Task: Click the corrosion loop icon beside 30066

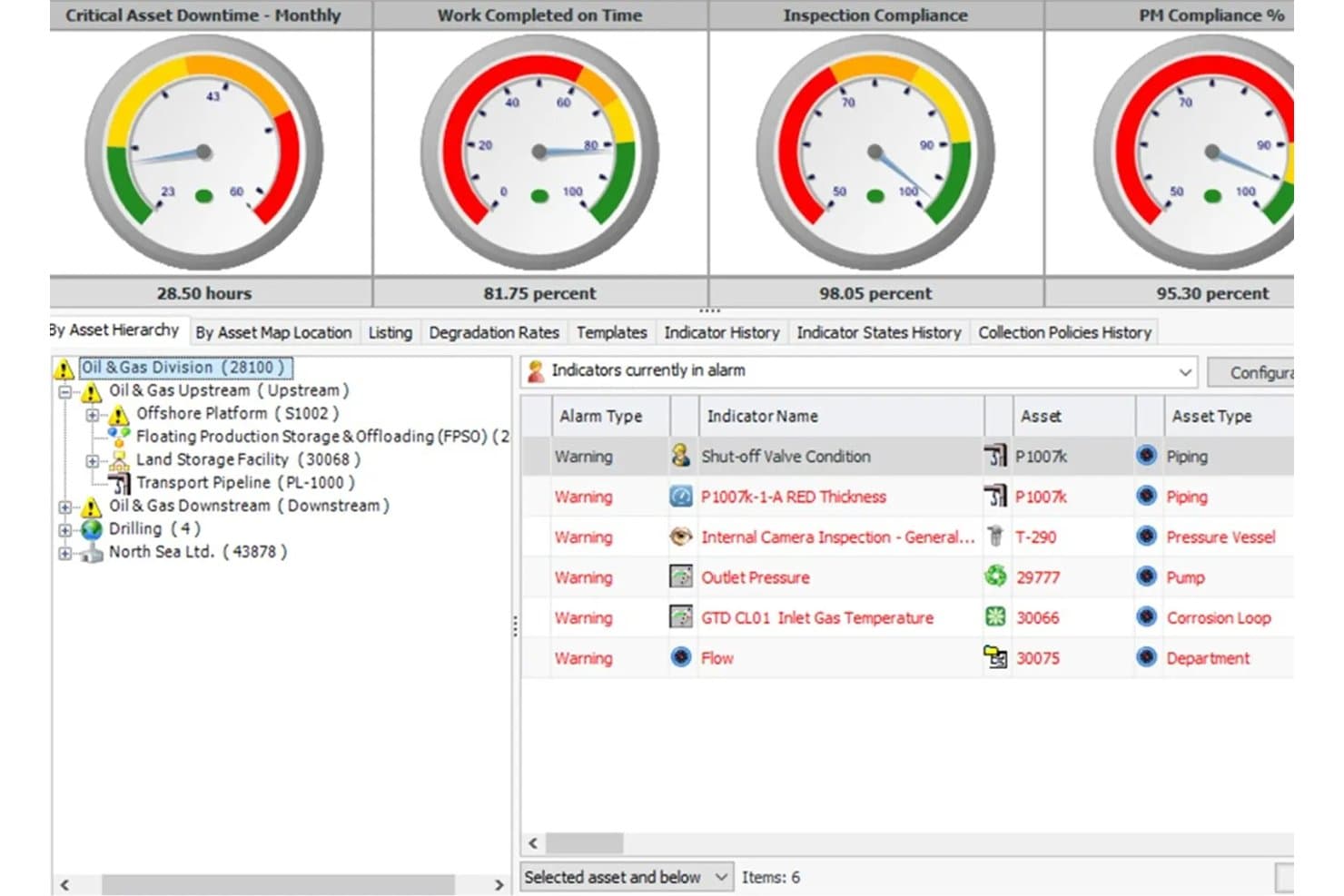Action: coord(995,617)
